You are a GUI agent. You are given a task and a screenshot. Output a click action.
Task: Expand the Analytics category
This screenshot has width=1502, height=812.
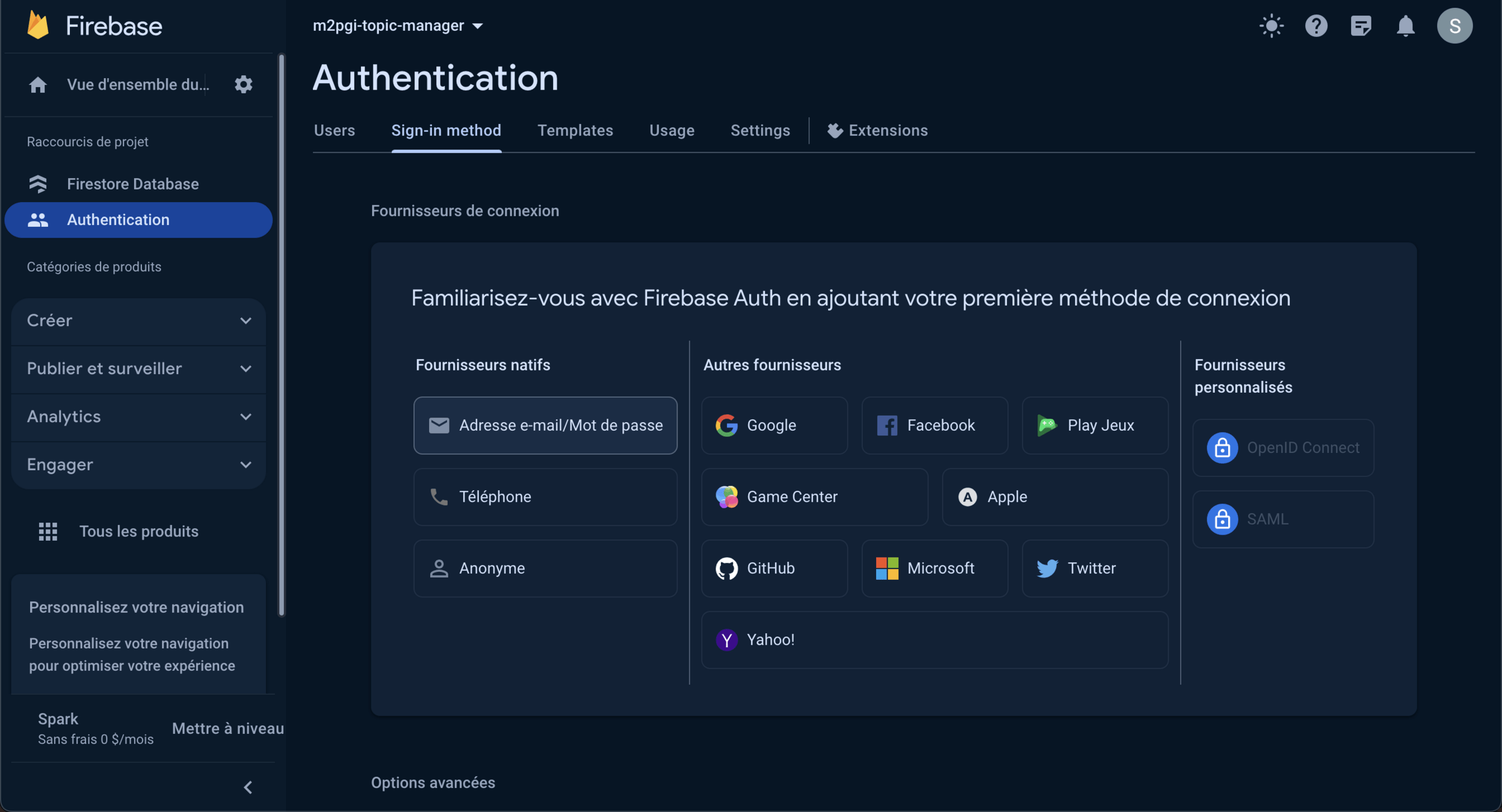coord(138,416)
